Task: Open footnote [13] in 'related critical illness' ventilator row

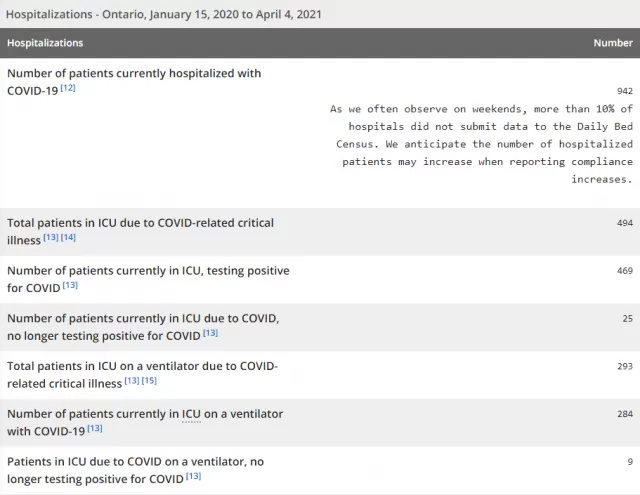Action: [132, 380]
